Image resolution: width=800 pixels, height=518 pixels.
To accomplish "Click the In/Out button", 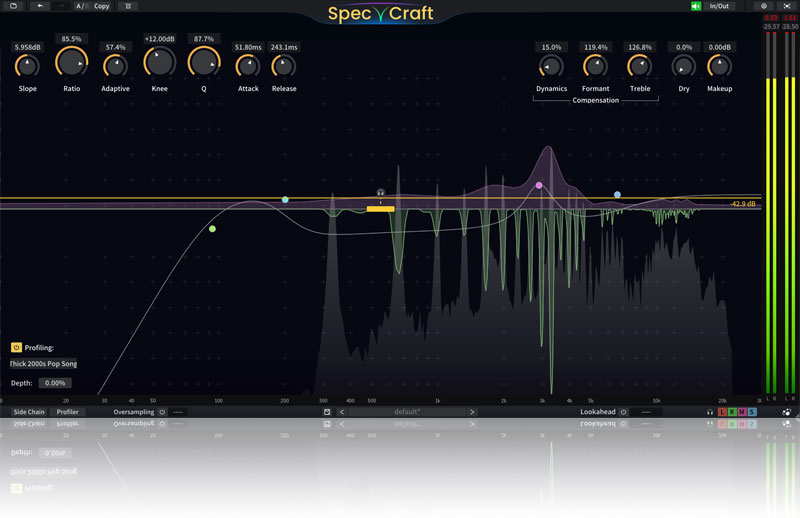I will tap(720, 6).
